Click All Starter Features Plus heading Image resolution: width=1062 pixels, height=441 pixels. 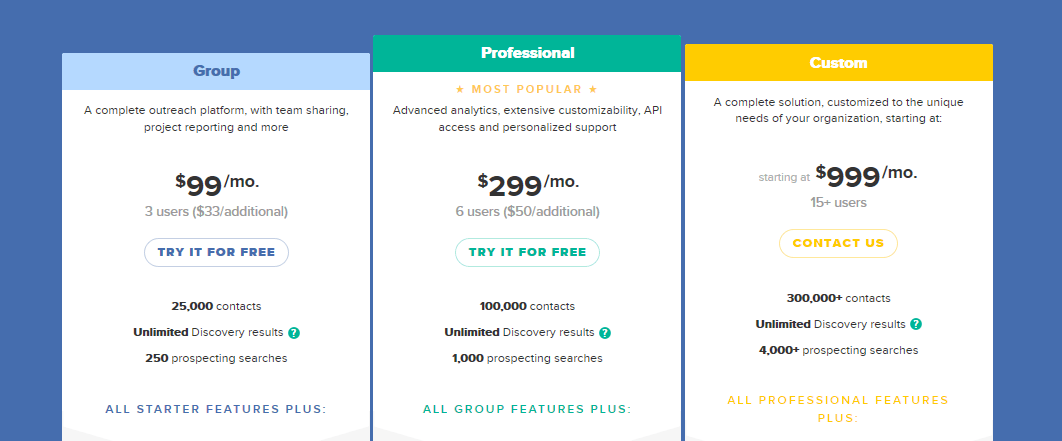click(x=216, y=409)
